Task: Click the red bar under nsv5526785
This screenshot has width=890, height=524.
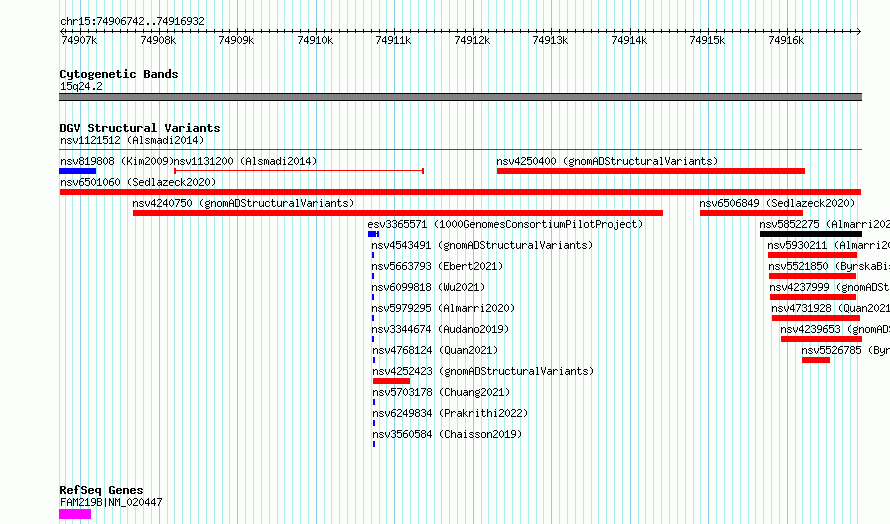Action: pyautogui.click(x=816, y=360)
